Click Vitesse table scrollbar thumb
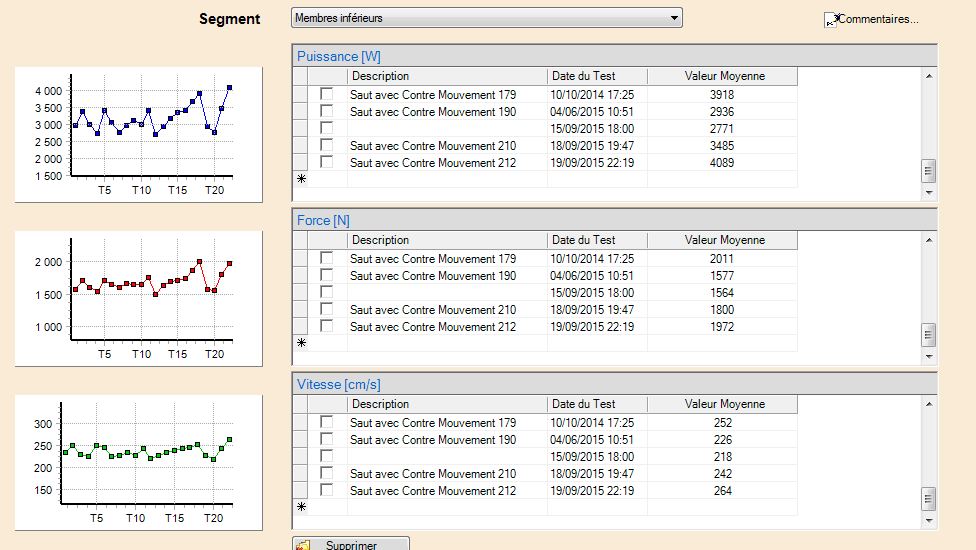 coord(929,498)
